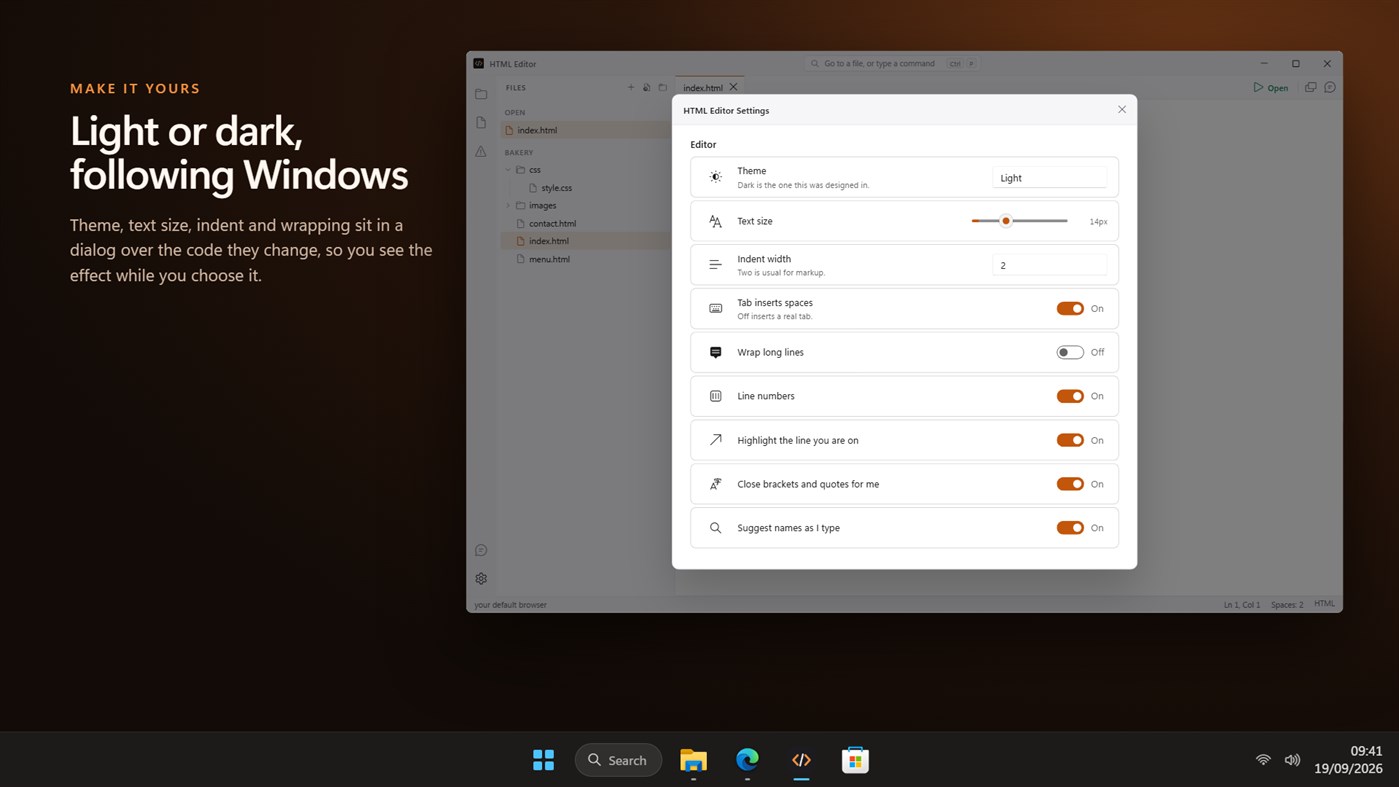Click the warning triangle Problems icon

click(481, 151)
